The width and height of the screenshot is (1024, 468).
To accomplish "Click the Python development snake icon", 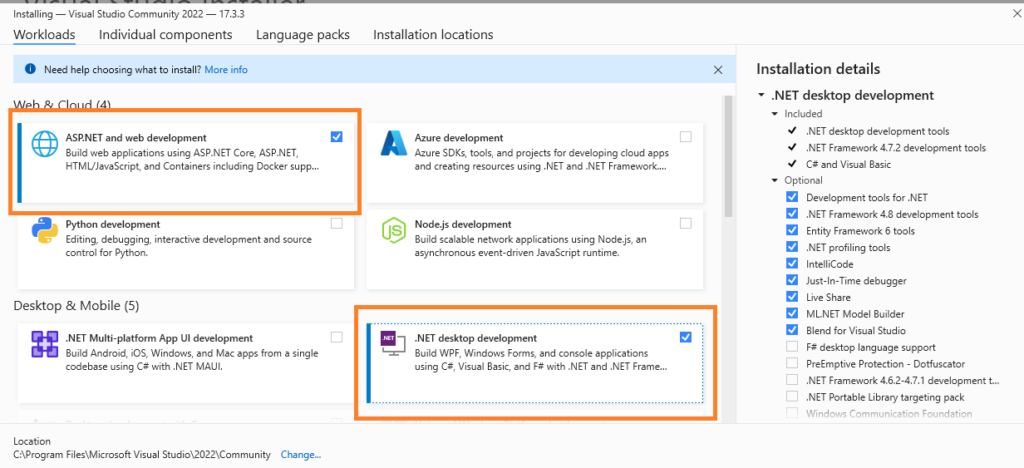I will pyautogui.click(x=43, y=230).
